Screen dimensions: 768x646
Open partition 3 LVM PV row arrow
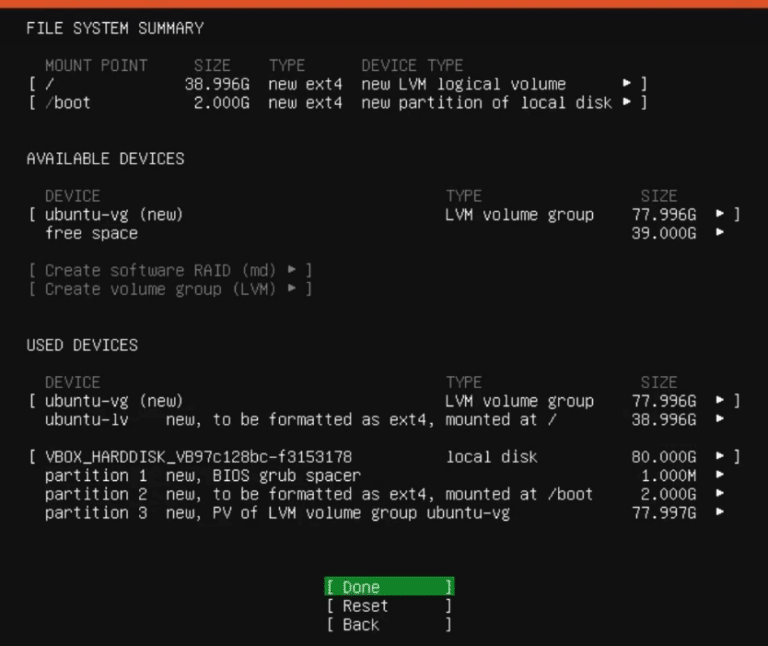[x=720, y=513]
